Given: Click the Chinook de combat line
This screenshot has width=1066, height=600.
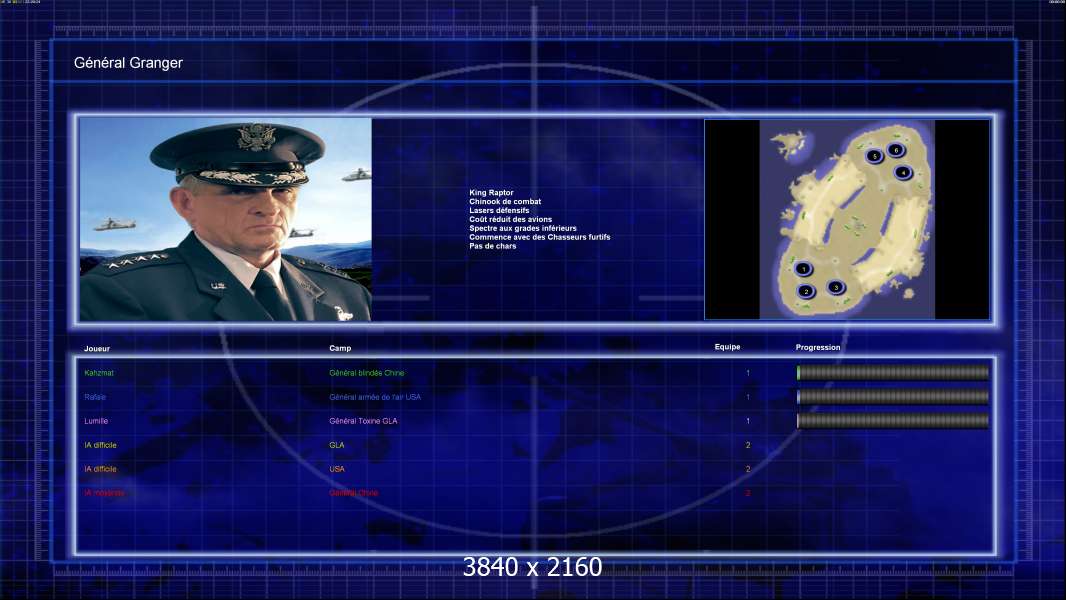Looking at the screenshot, I should (x=505, y=202).
